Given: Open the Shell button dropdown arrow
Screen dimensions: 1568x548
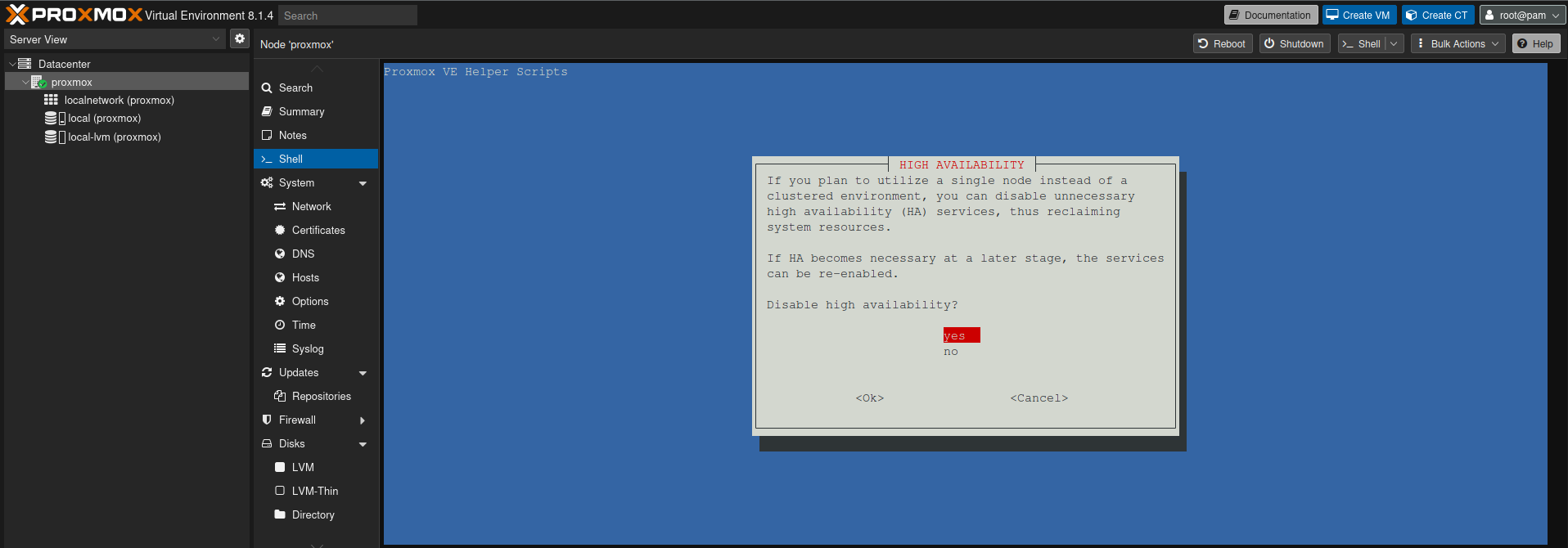Looking at the screenshot, I should pos(1395,44).
